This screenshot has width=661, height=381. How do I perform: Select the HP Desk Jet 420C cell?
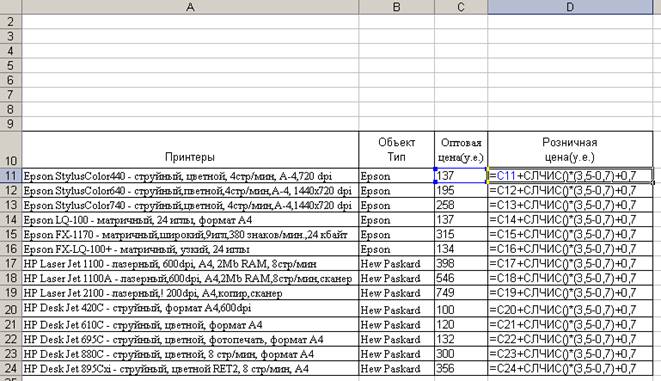tap(190, 309)
